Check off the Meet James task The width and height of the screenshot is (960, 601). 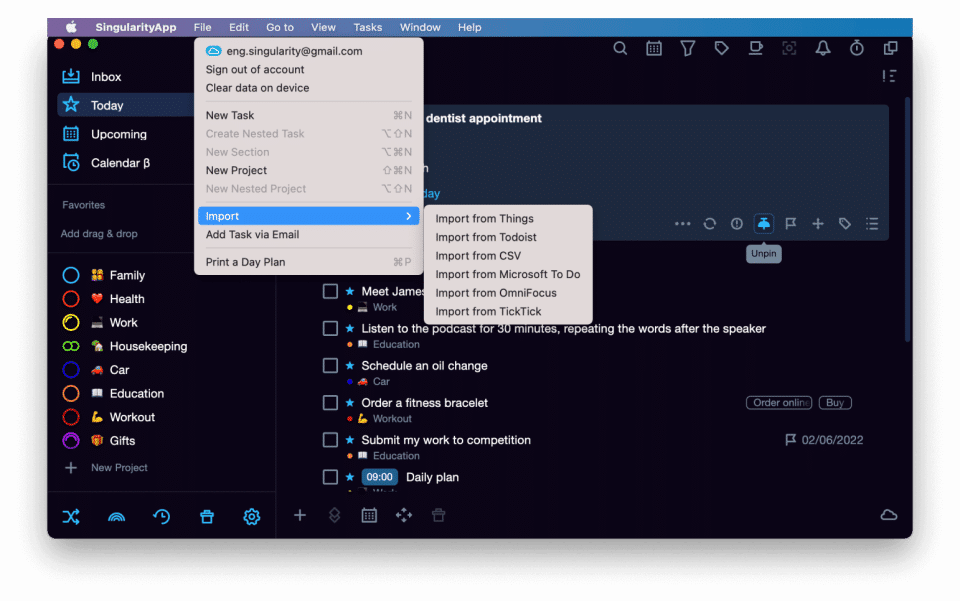[x=330, y=291]
